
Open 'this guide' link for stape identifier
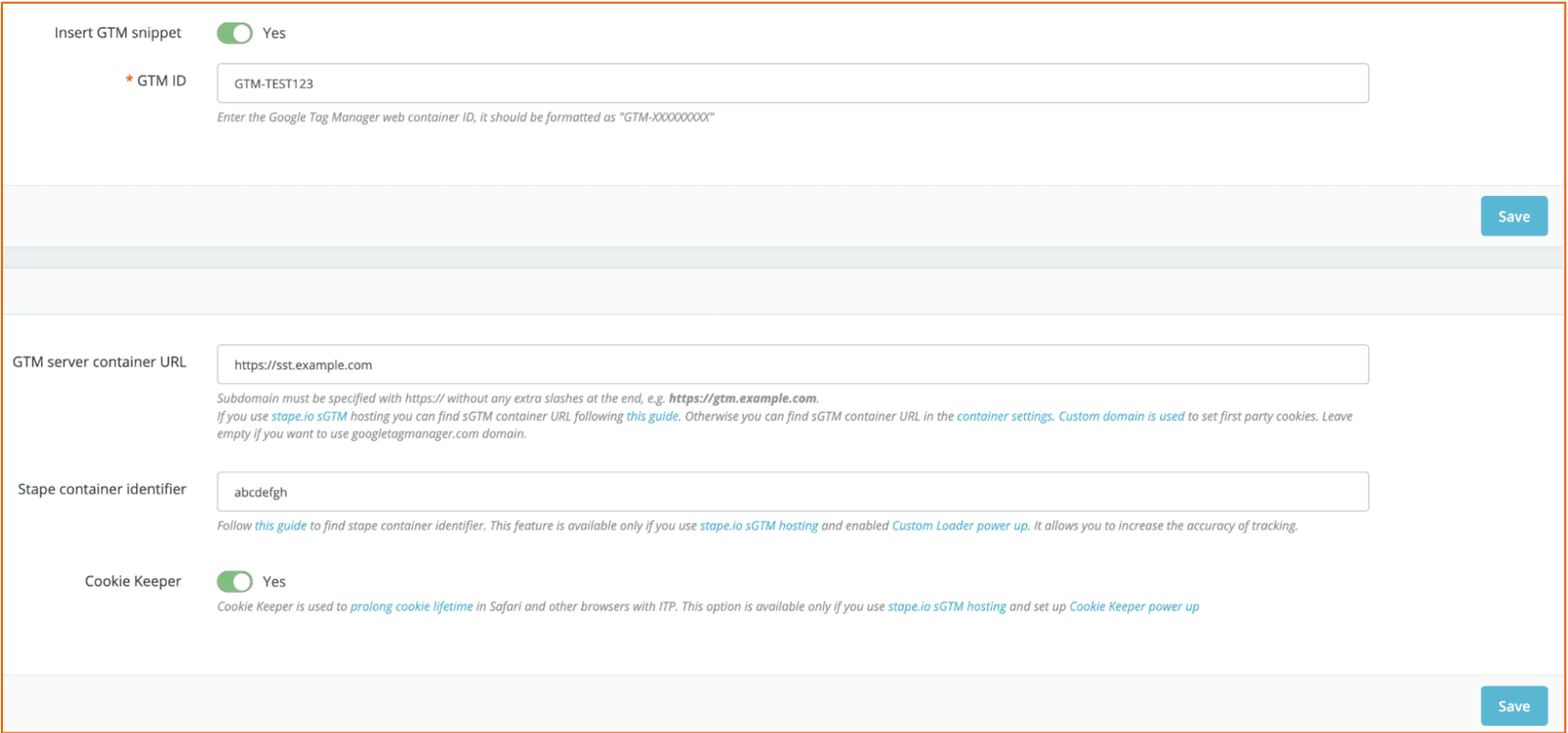[x=281, y=526]
